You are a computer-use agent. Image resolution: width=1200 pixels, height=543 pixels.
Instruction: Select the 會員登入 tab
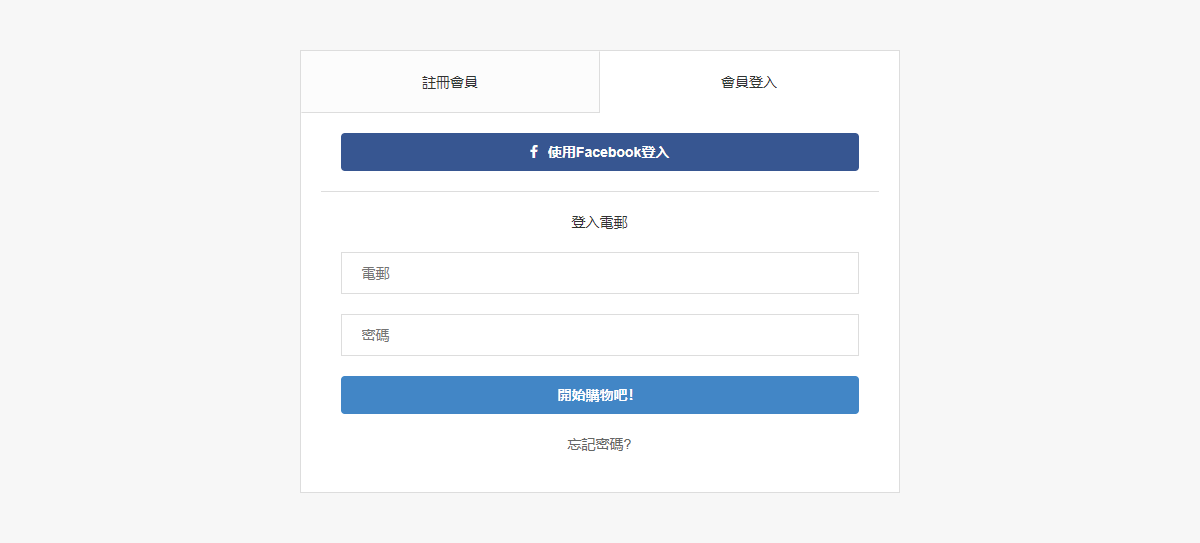[749, 82]
